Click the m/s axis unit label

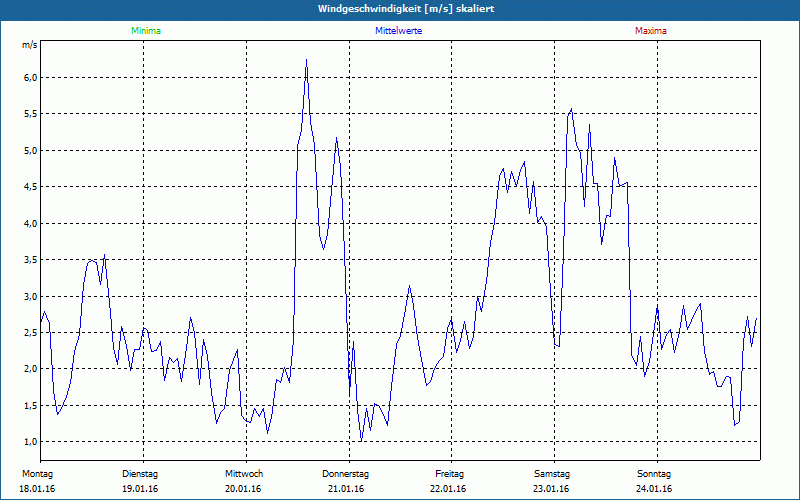tap(30, 45)
